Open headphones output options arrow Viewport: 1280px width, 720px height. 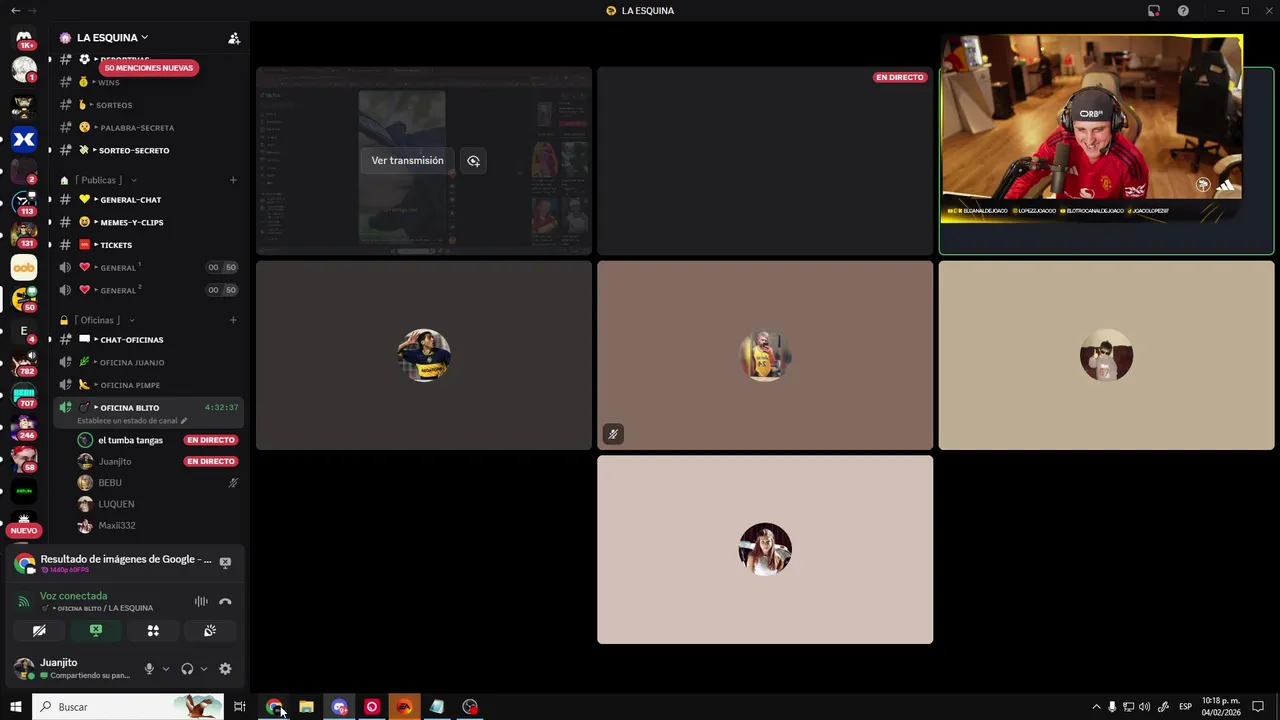click(204, 669)
